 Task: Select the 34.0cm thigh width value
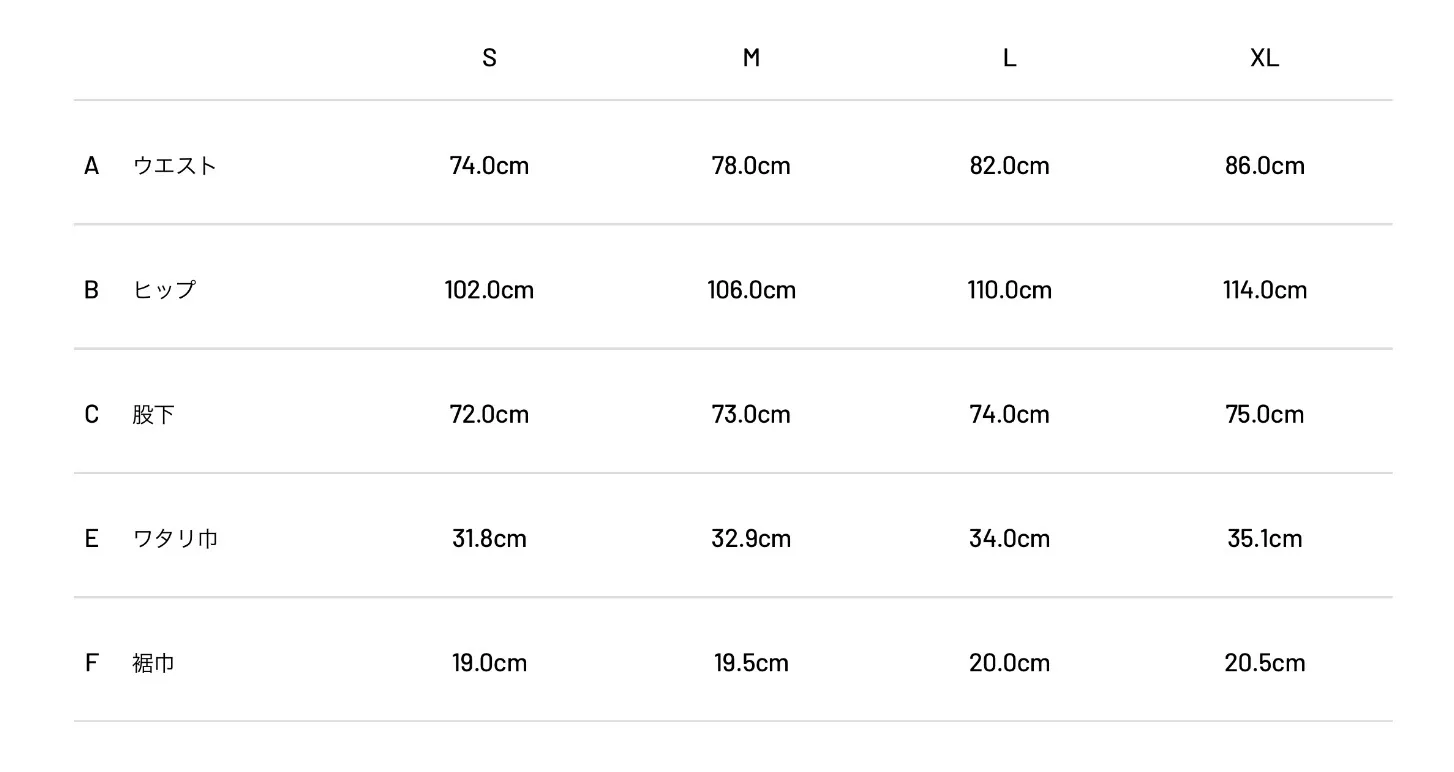click(1009, 539)
